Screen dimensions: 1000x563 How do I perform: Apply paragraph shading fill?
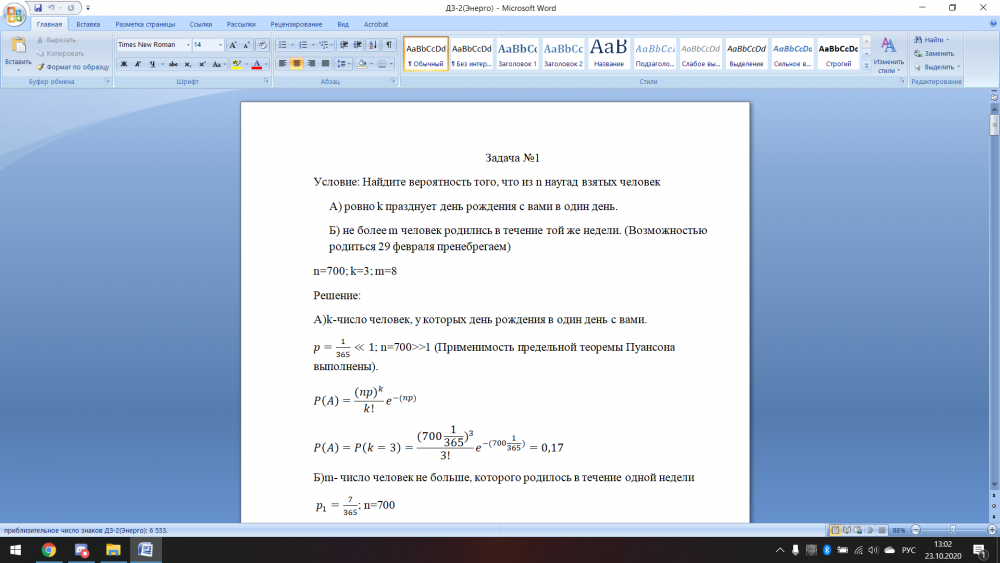pyautogui.click(x=362, y=64)
